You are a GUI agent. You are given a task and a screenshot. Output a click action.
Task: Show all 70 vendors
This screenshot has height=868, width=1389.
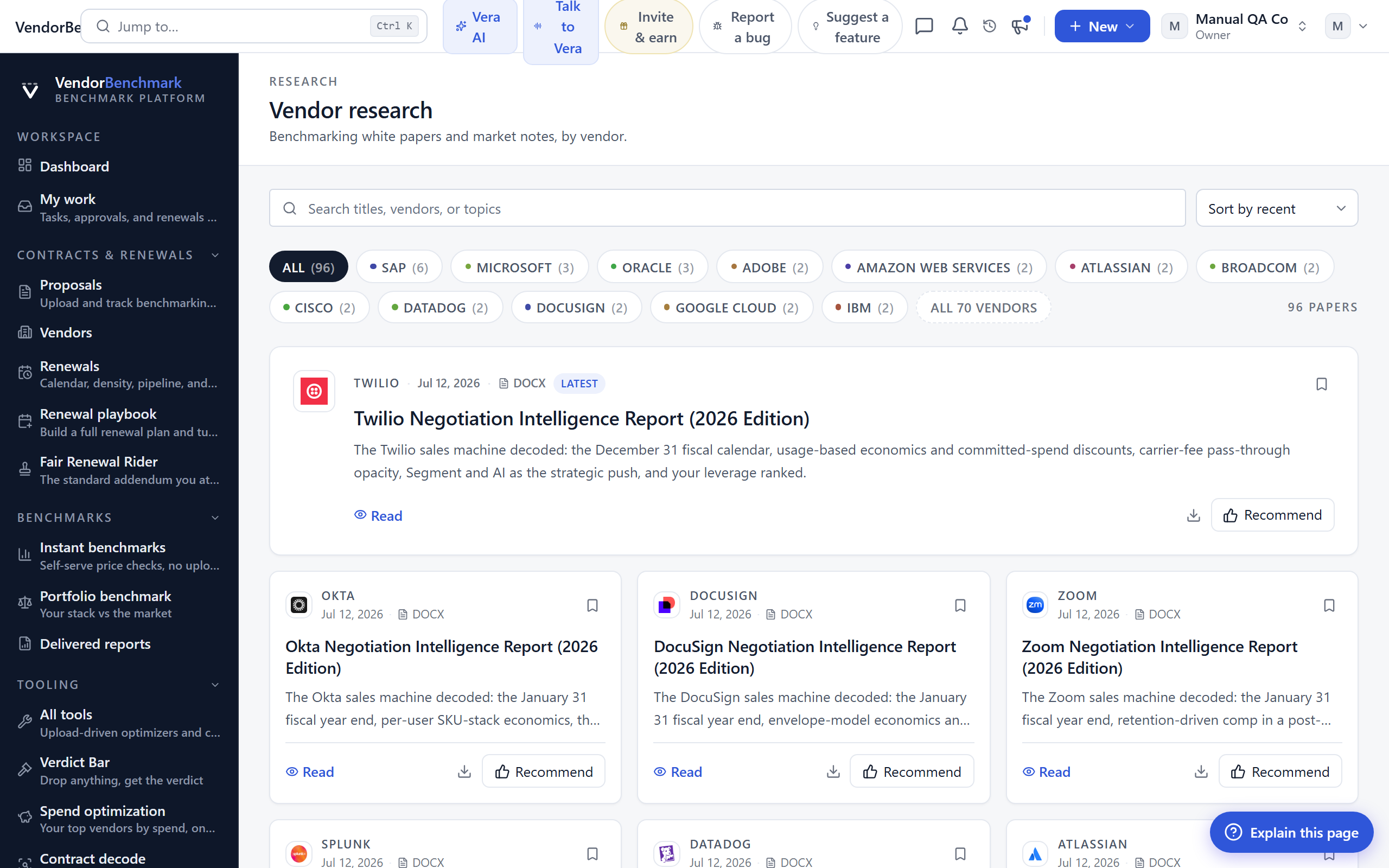[x=983, y=308]
